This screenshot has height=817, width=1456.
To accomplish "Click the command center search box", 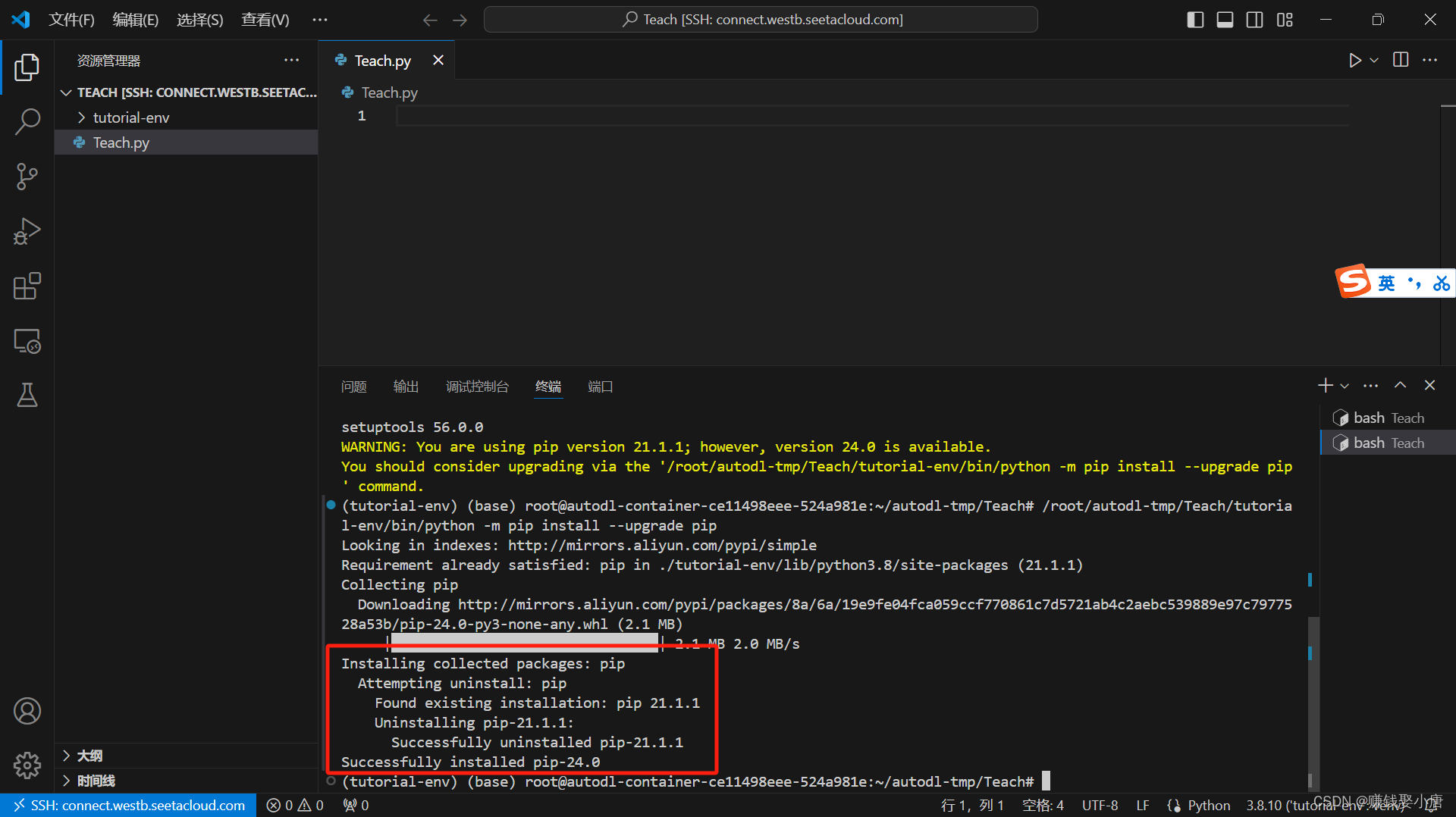I will (x=761, y=20).
